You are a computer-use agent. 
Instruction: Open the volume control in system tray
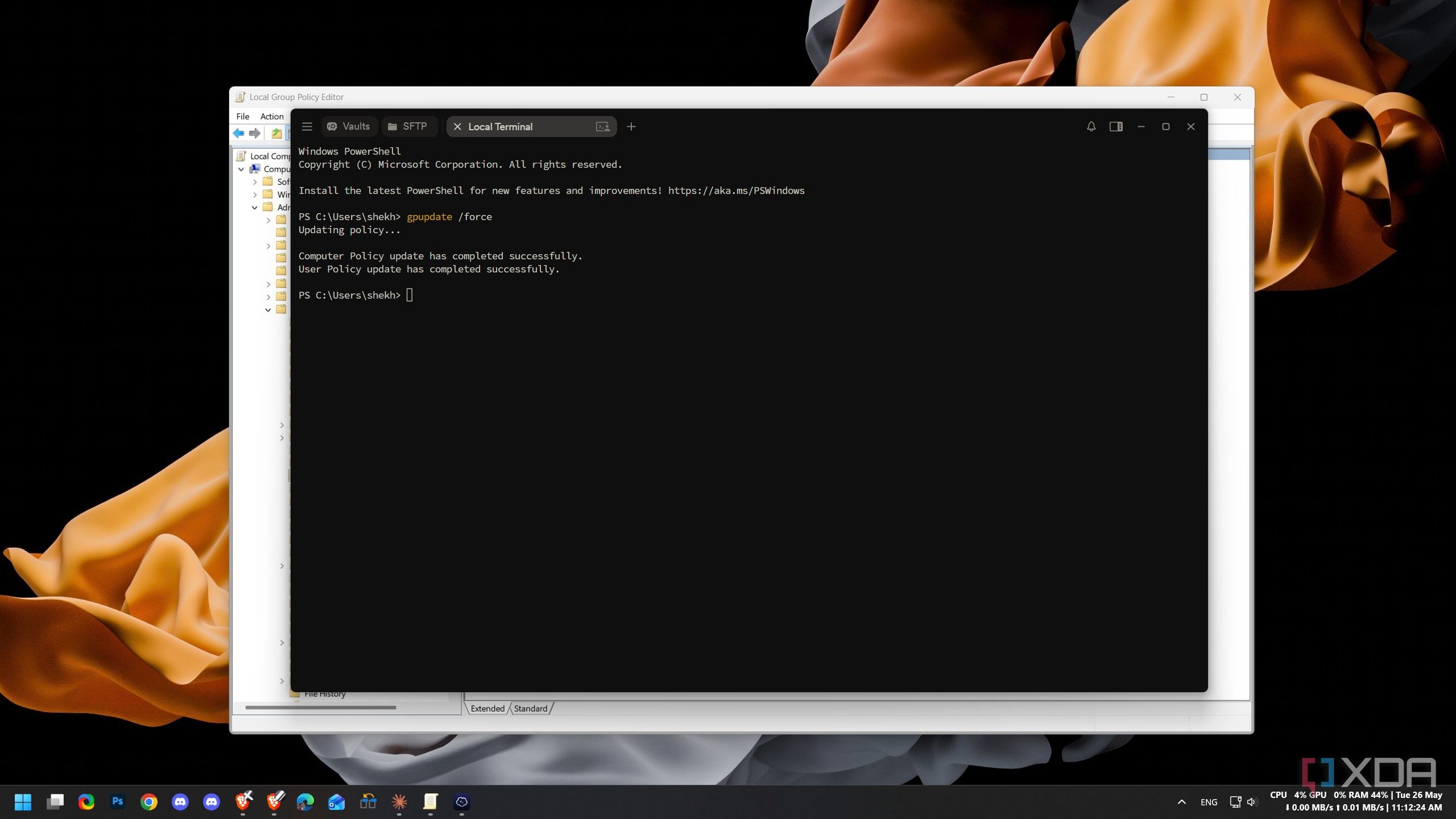1251,802
